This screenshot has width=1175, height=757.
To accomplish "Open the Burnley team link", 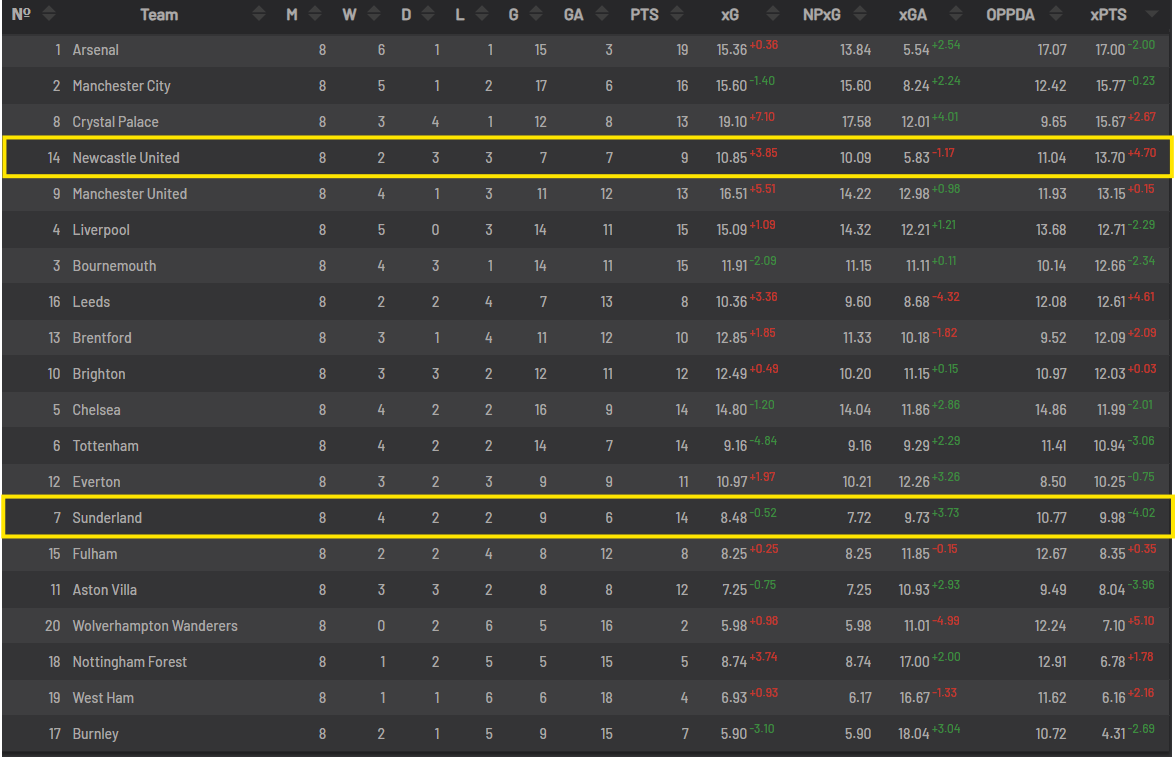I will pyautogui.click(x=95, y=734).
